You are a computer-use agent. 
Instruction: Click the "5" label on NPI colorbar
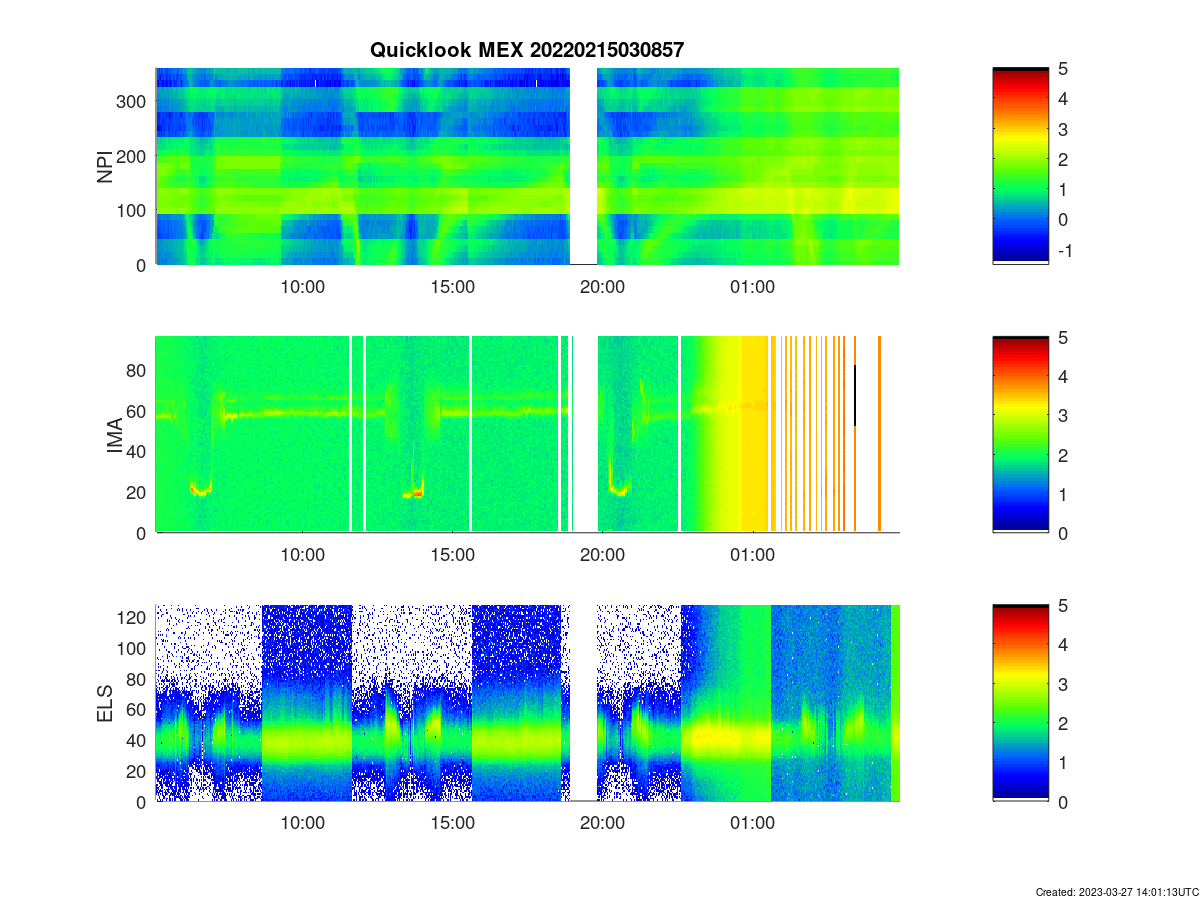(1062, 69)
